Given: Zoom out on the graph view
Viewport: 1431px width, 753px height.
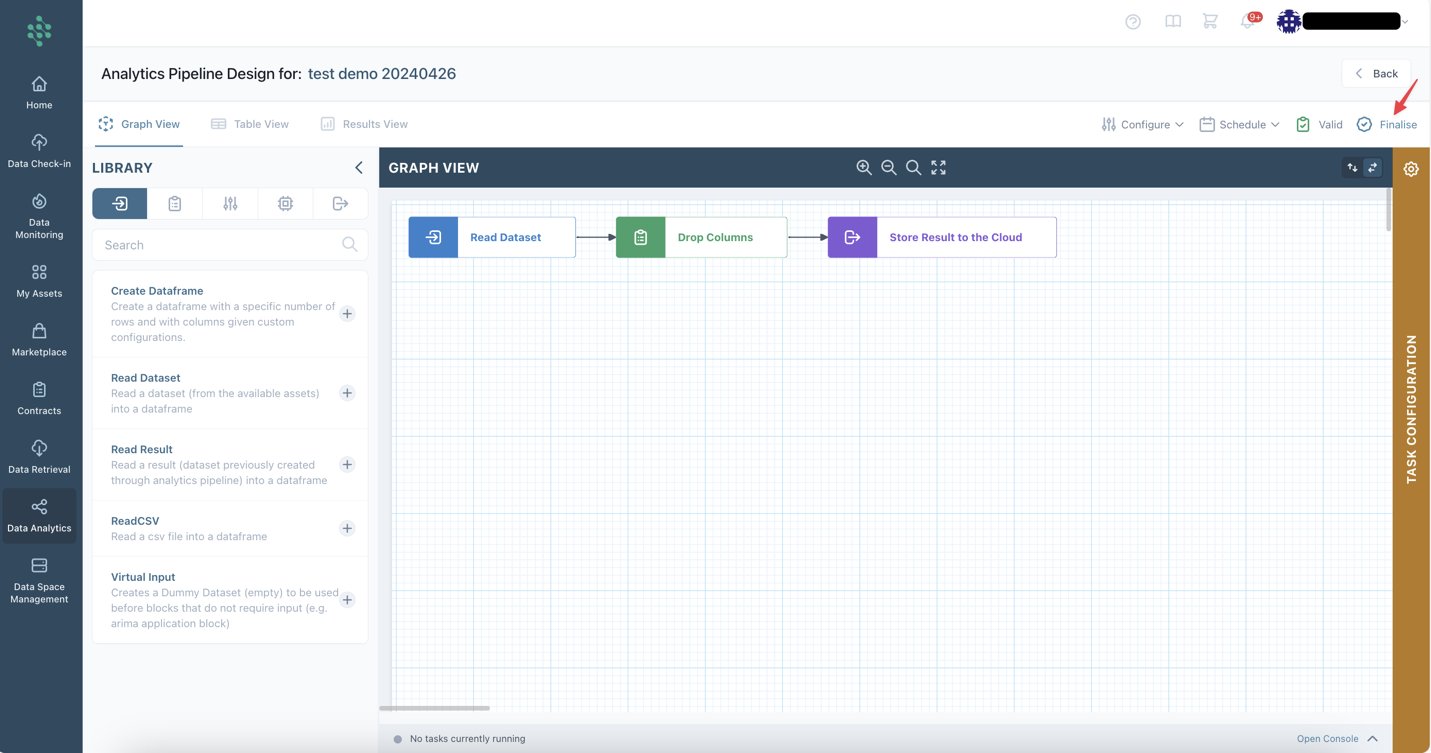Looking at the screenshot, I should [x=888, y=168].
